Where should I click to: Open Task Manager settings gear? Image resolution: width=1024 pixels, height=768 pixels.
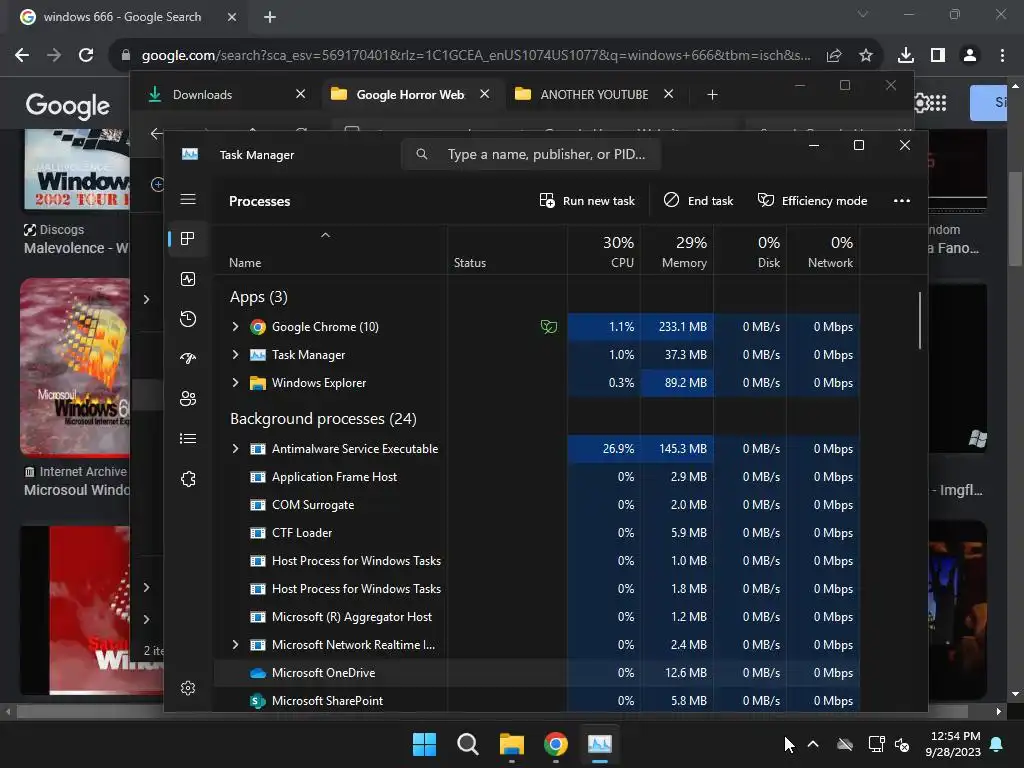point(188,688)
